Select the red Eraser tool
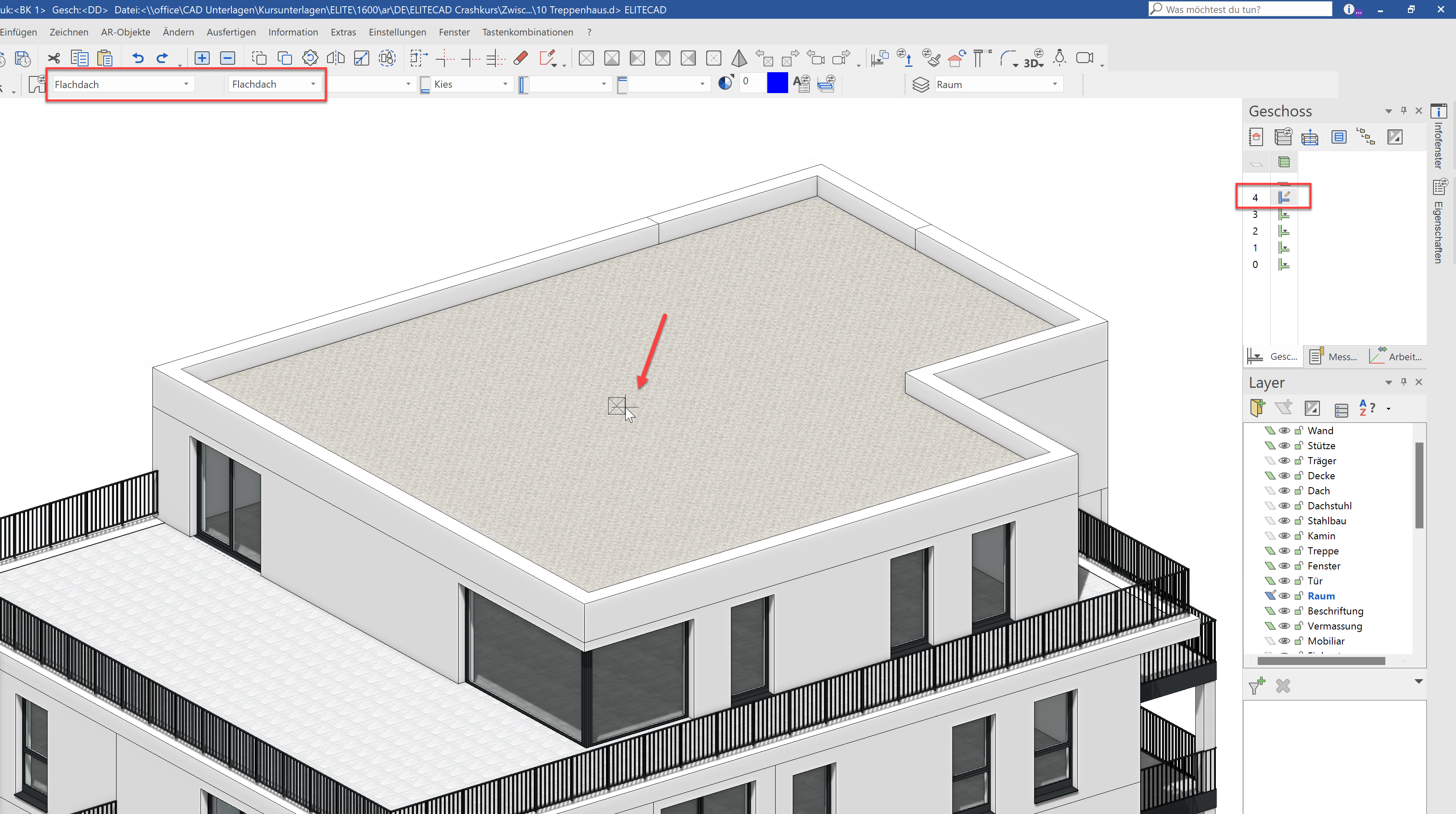 pyautogui.click(x=521, y=58)
